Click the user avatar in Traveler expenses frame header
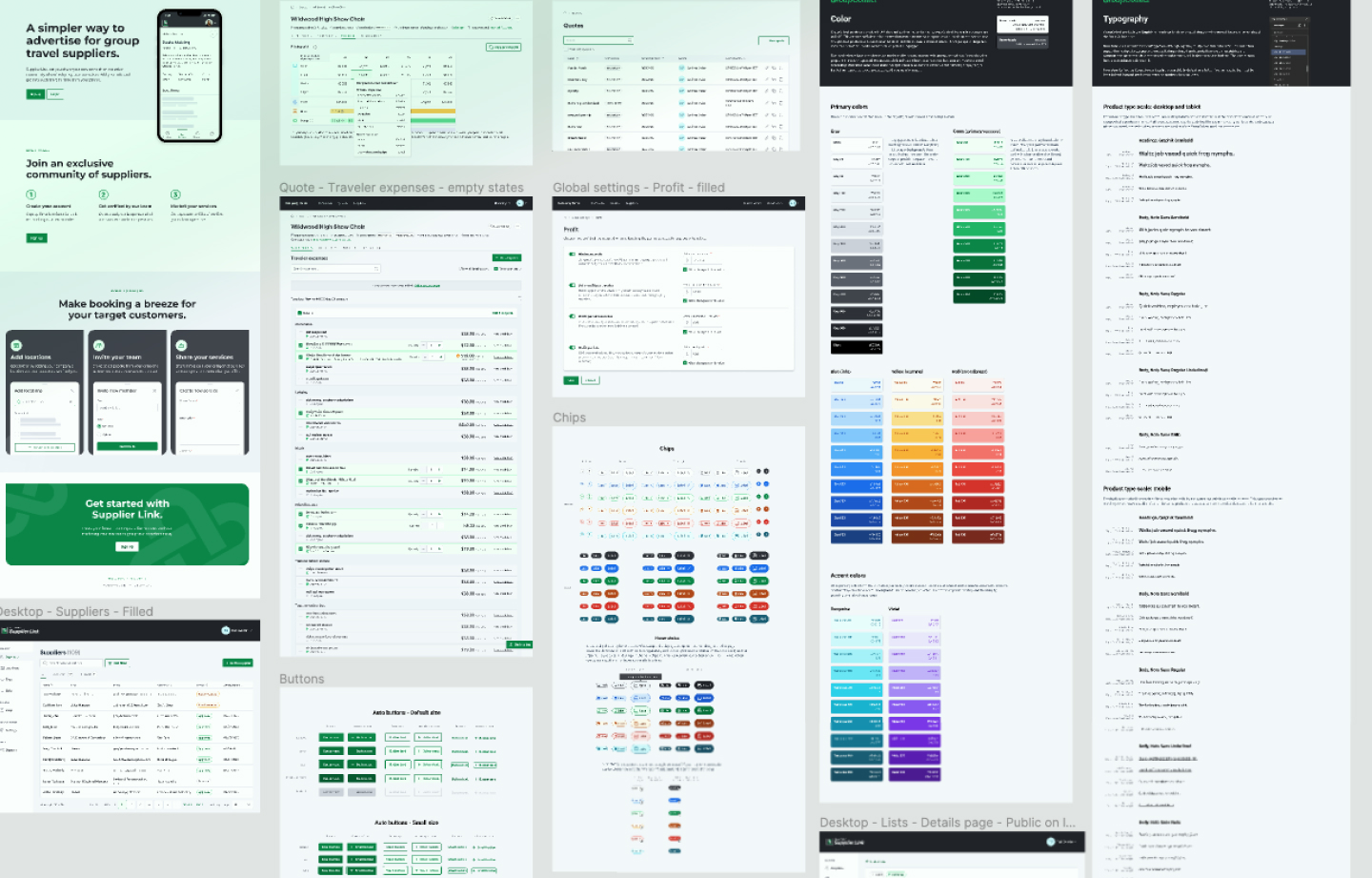Screen dimensions: 1372x878 (519, 203)
